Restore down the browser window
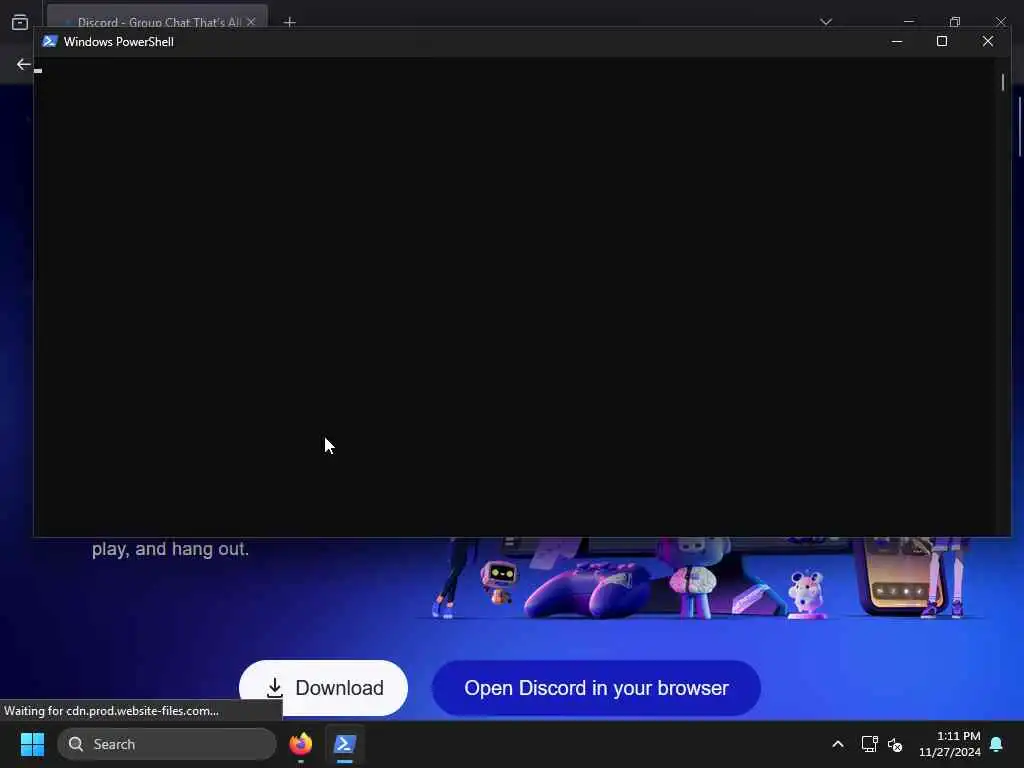Viewport: 1024px width, 768px height. coord(955,22)
